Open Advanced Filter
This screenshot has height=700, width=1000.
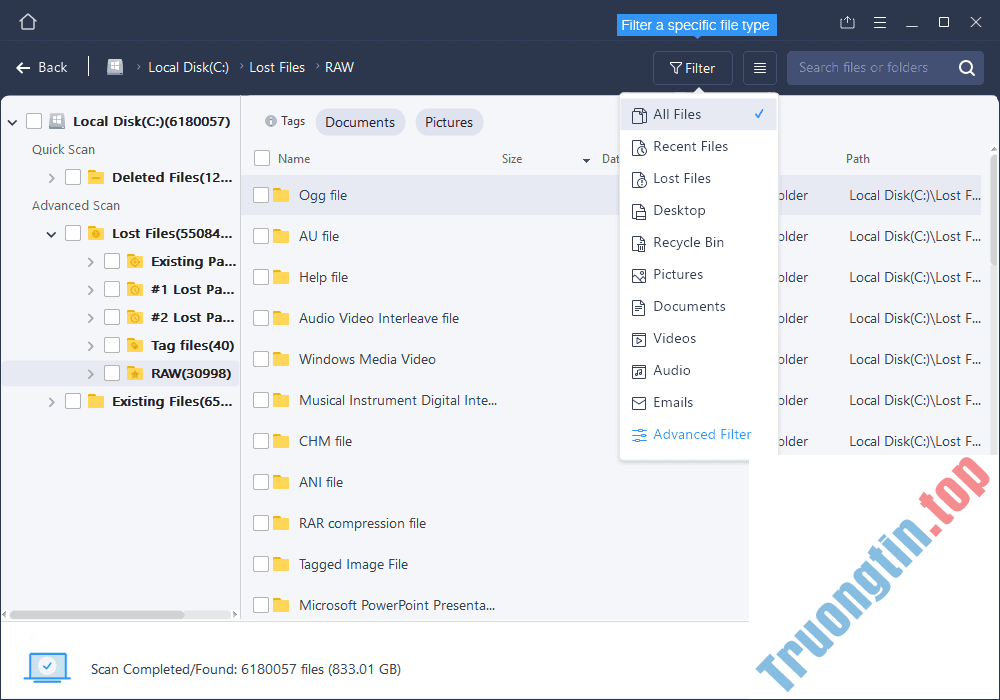(x=700, y=434)
